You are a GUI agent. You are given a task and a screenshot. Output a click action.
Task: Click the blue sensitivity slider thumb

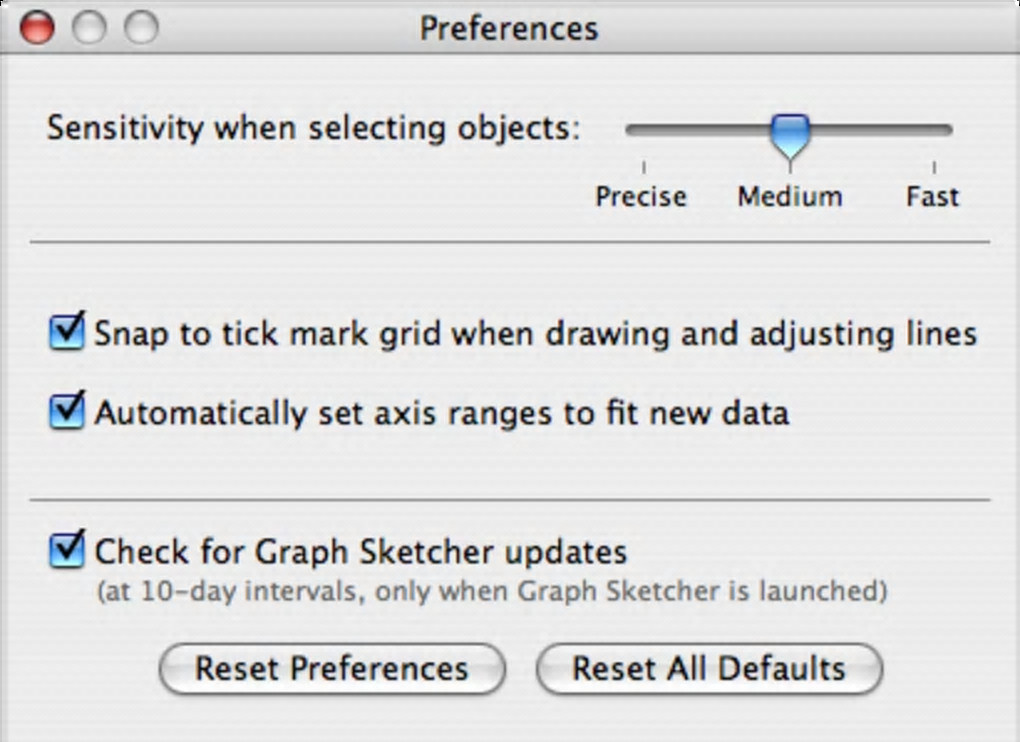point(790,134)
